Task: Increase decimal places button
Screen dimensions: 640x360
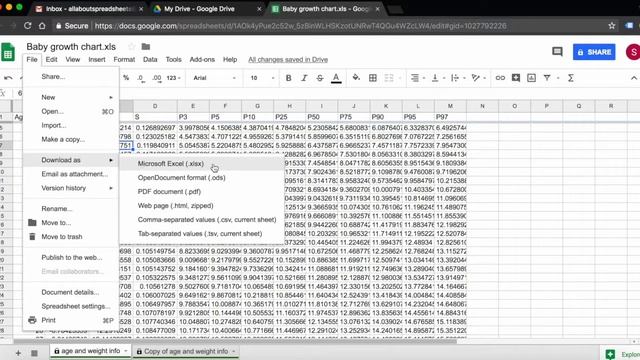Action: pyautogui.click(x=157, y=78)
